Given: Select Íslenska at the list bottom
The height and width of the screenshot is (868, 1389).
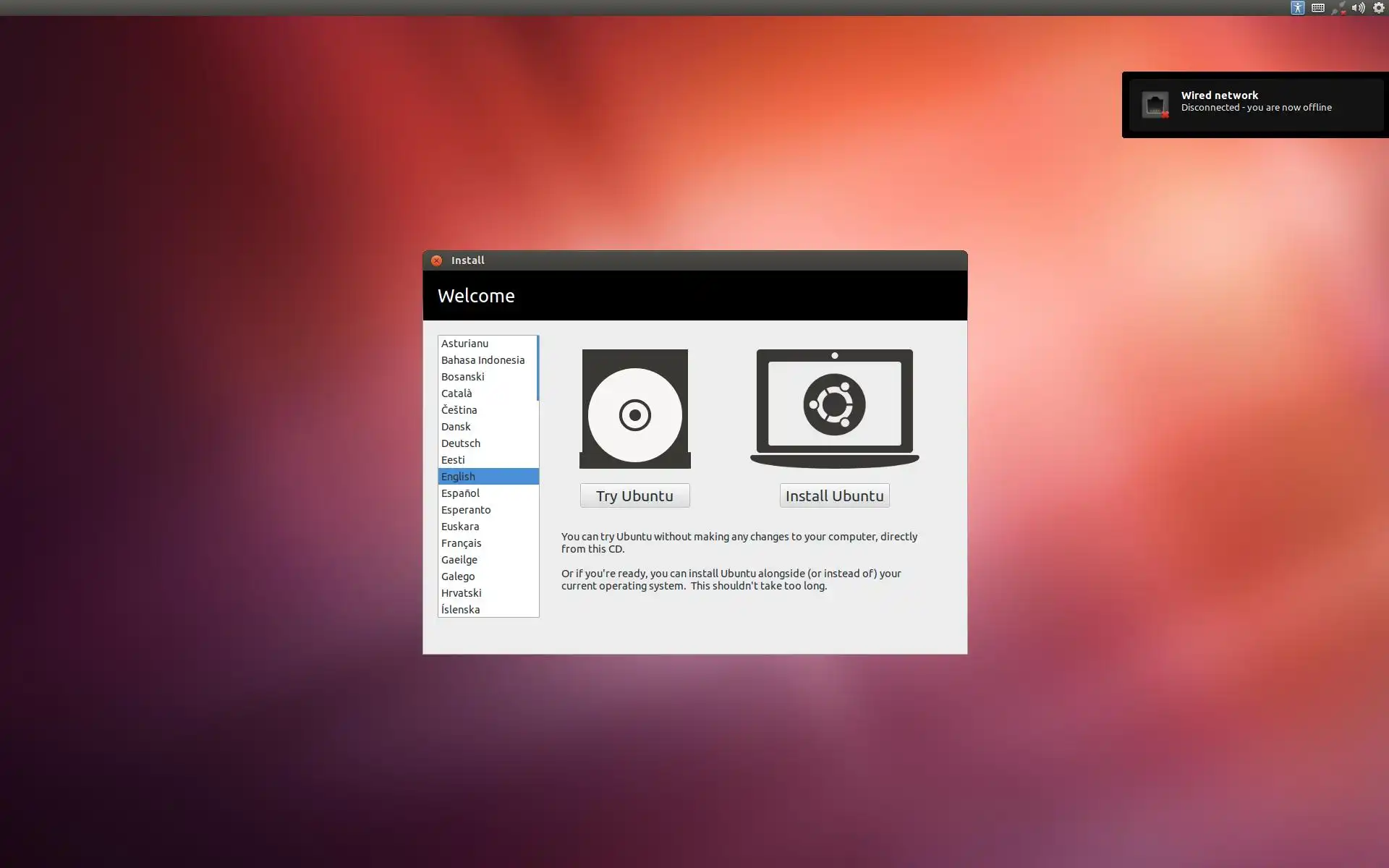Looking at the screenshot, I should (460, 610).
